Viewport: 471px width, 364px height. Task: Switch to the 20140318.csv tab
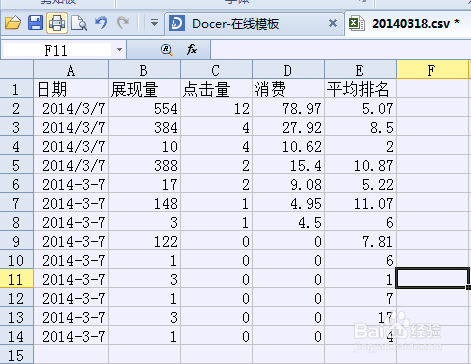tap(411, 24)
